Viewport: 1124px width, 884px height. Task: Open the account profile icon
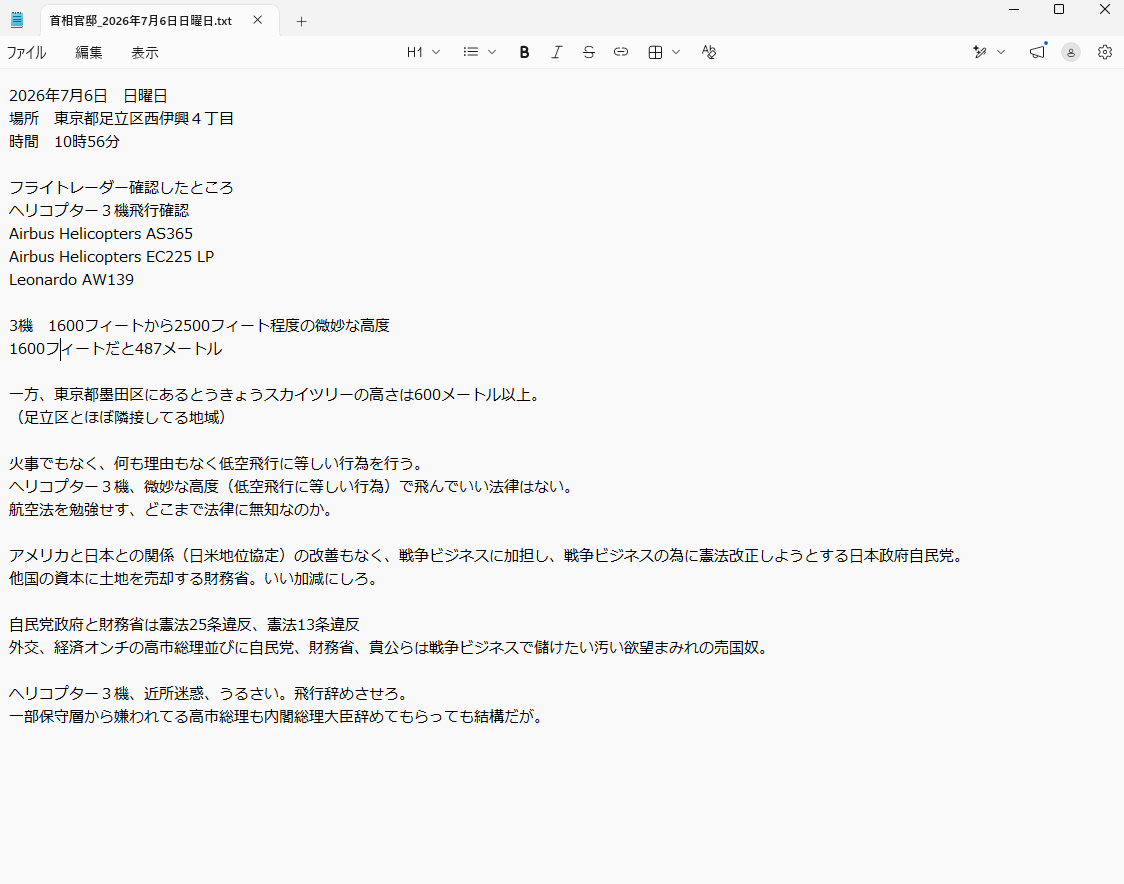[1071, 52]
